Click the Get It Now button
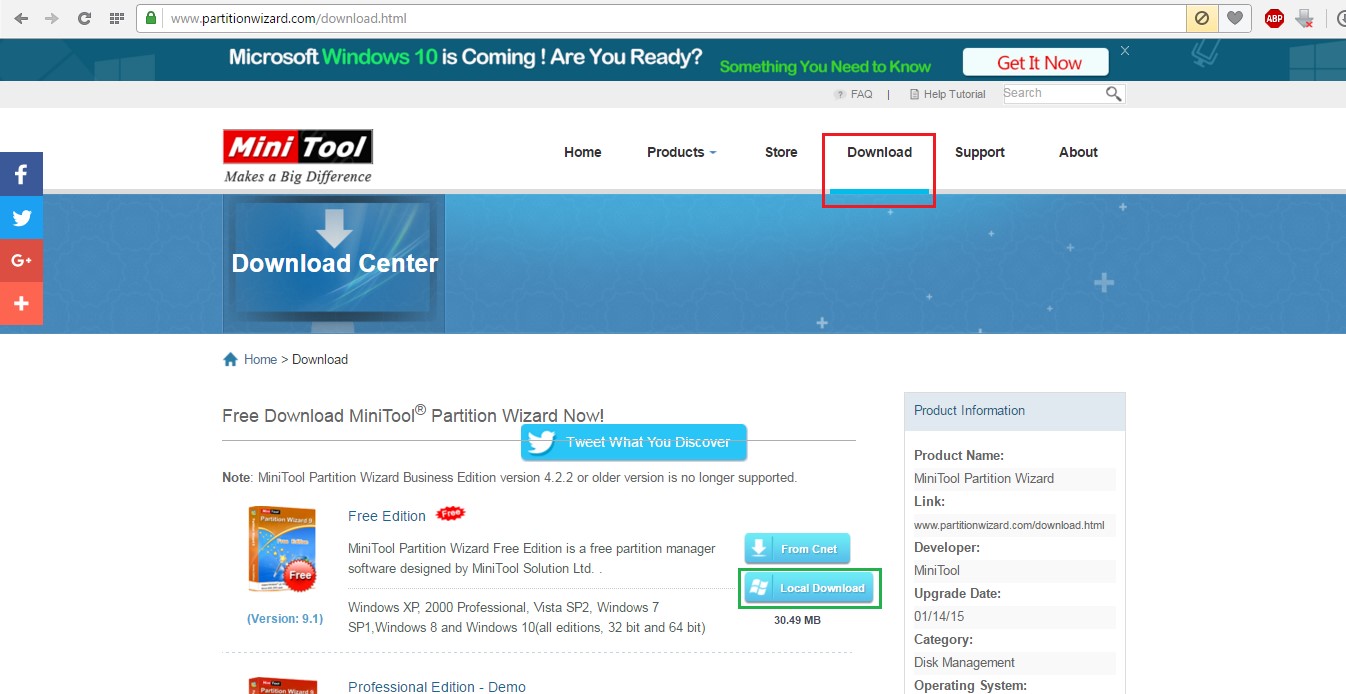 click(1035, 61)
